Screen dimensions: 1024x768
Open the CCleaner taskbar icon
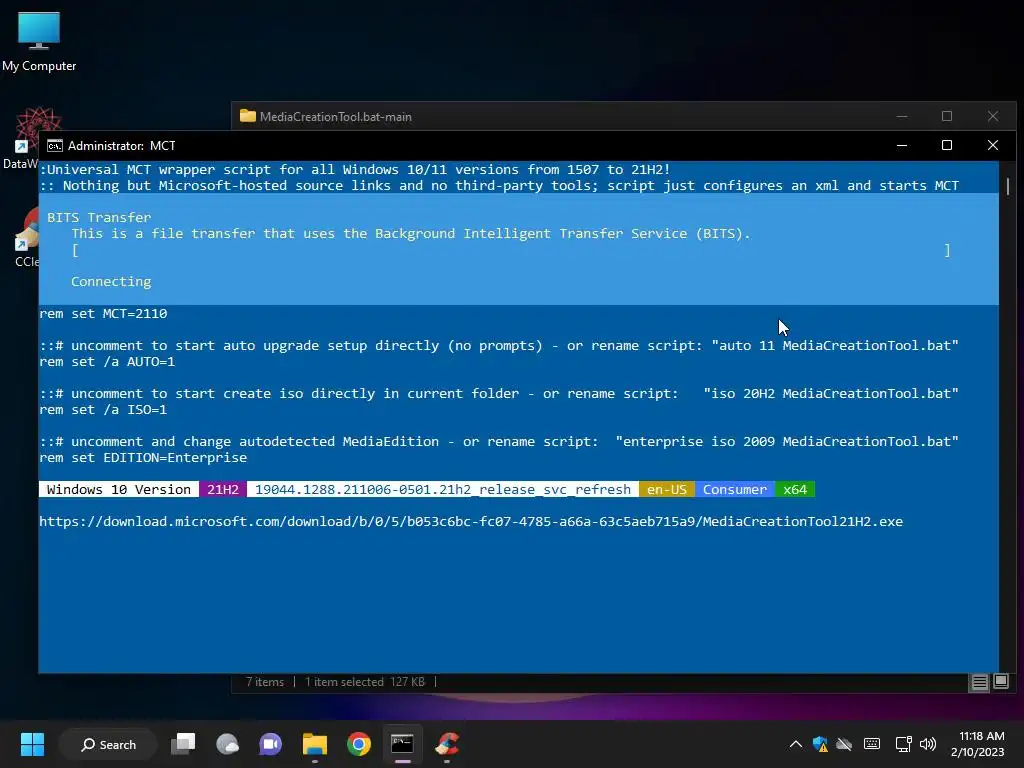click(447, 744)
